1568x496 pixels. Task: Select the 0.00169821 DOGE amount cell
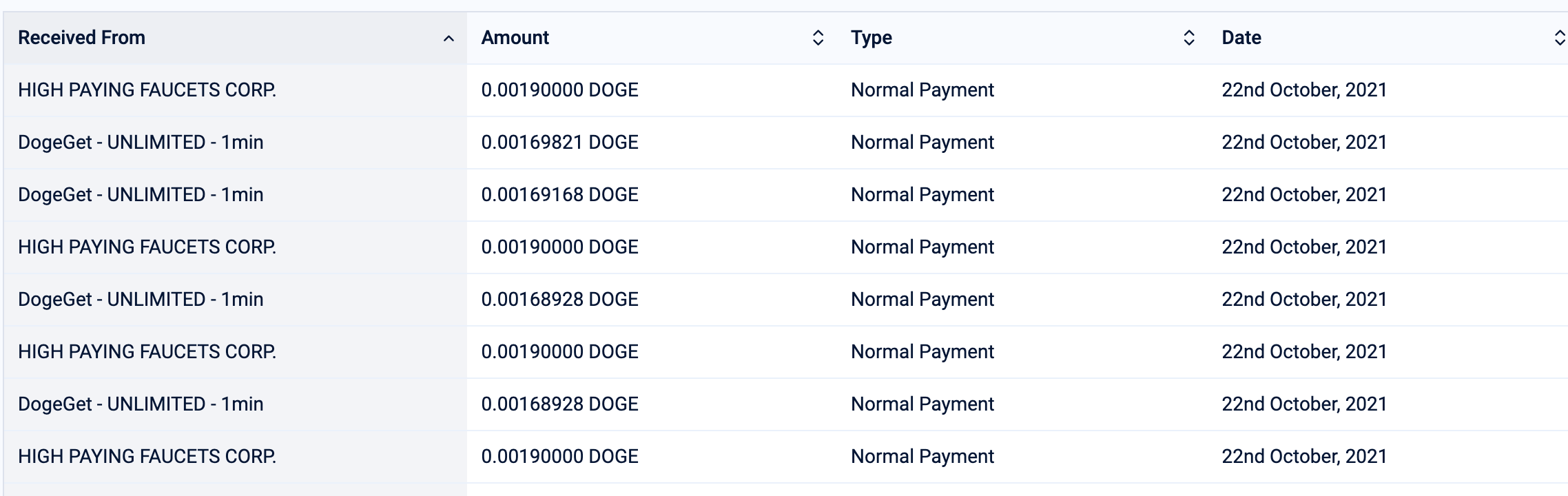coord(559,143)
